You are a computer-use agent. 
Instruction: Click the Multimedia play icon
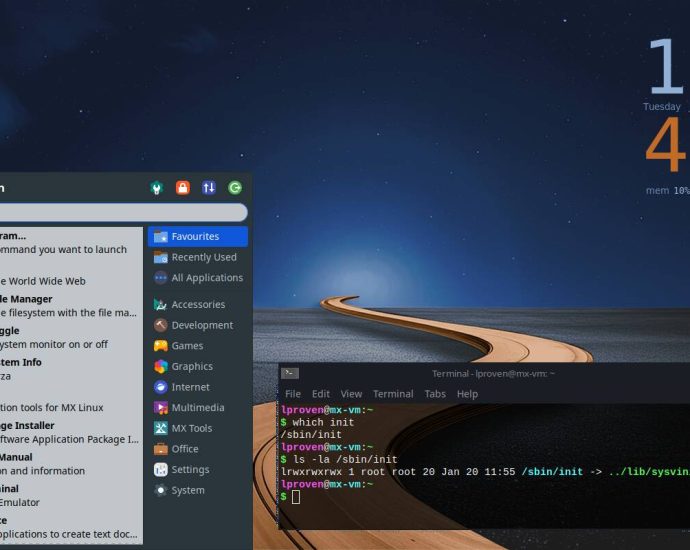point(161,408)
